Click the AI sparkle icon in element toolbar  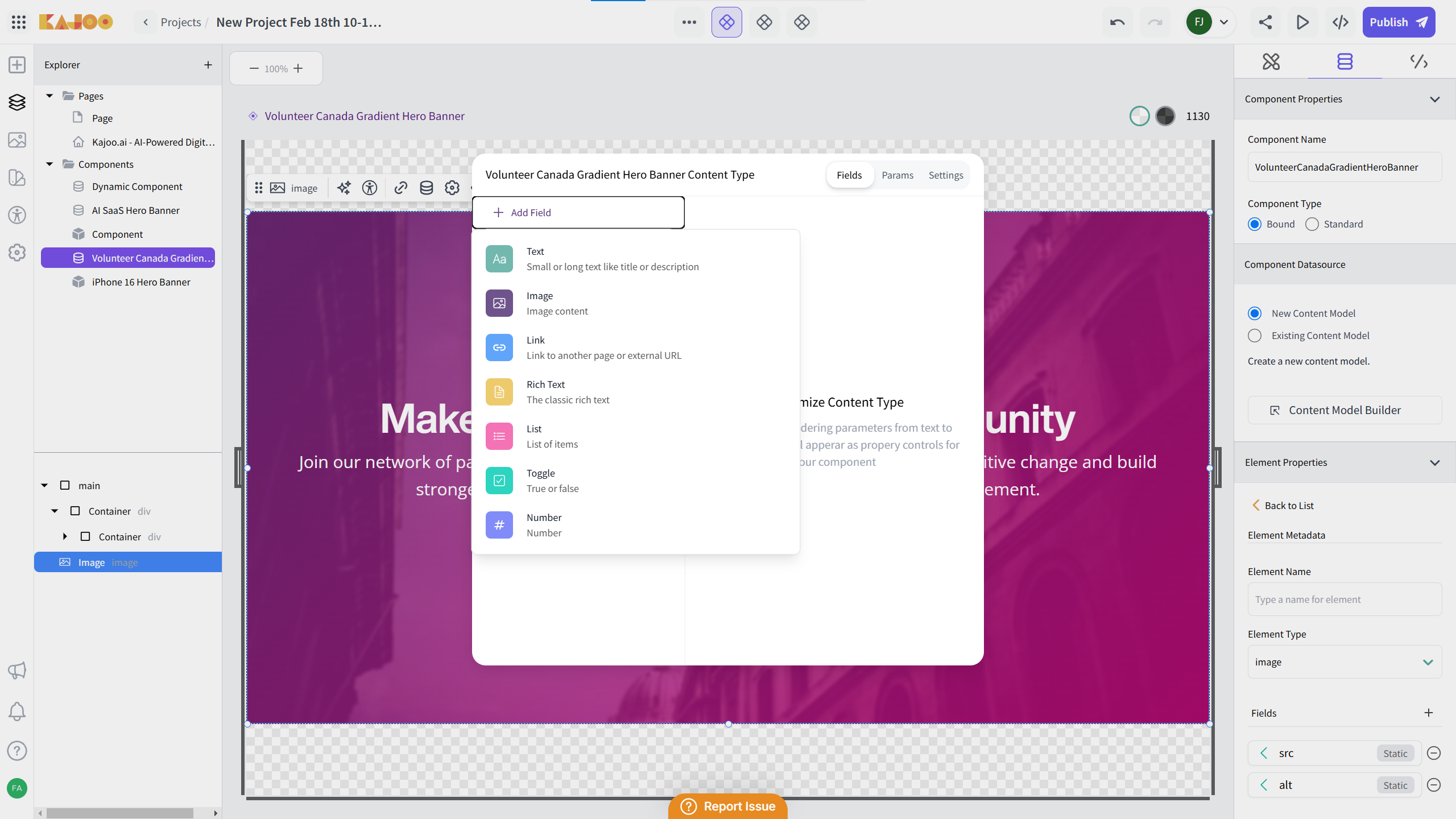tap(344, 188)
